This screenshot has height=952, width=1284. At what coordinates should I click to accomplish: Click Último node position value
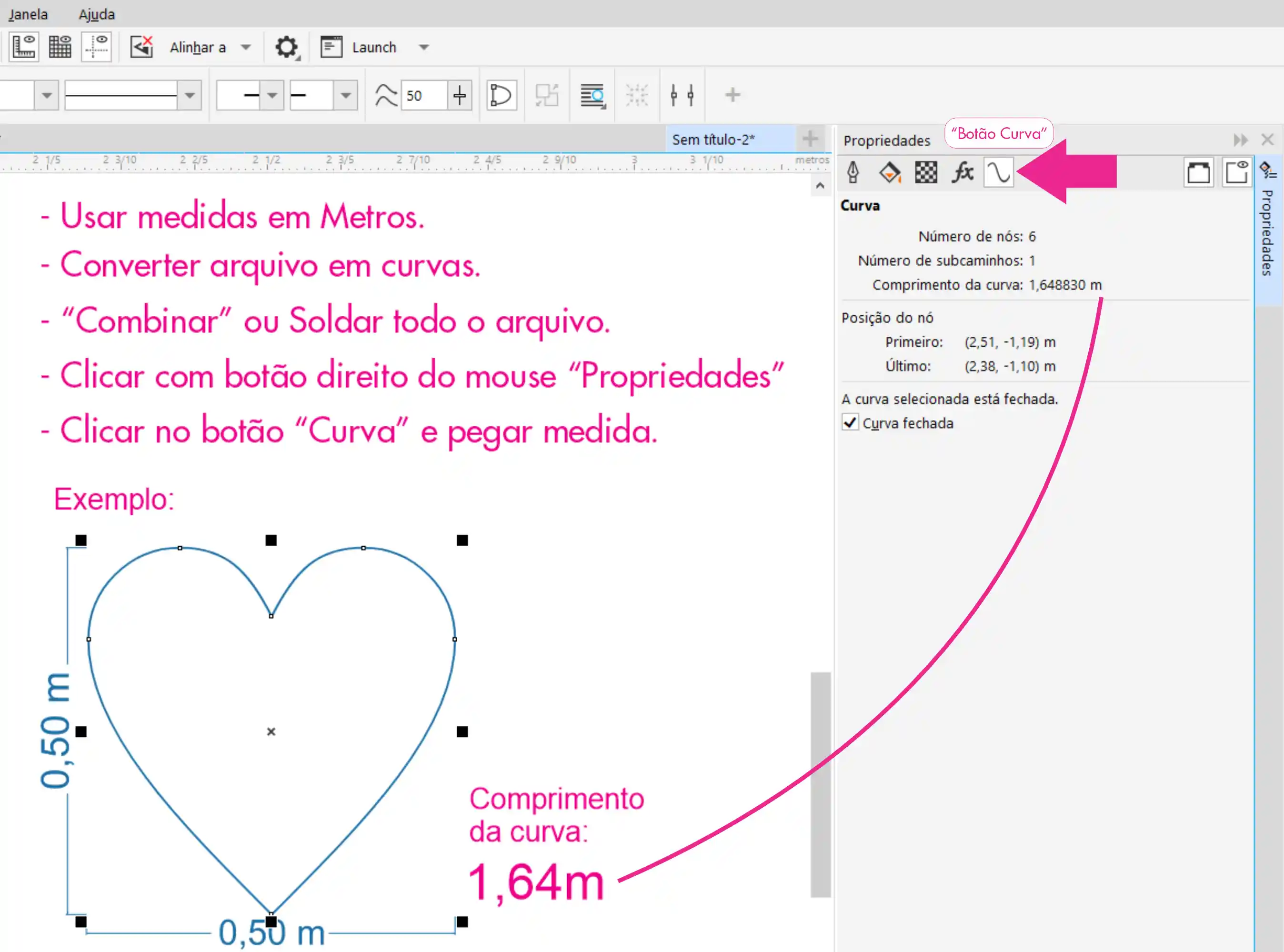(x=1010, y=366)
